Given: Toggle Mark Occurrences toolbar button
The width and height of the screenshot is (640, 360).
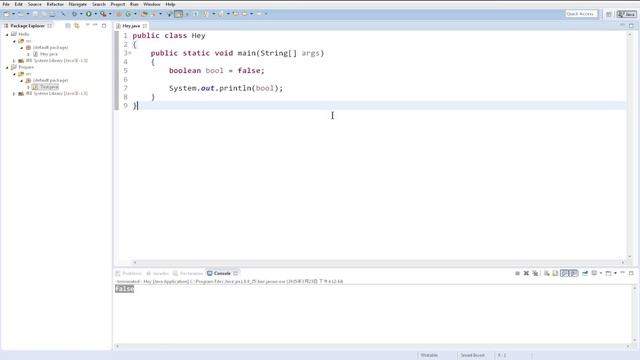Looking at the screenshot, I should [178, 14].
